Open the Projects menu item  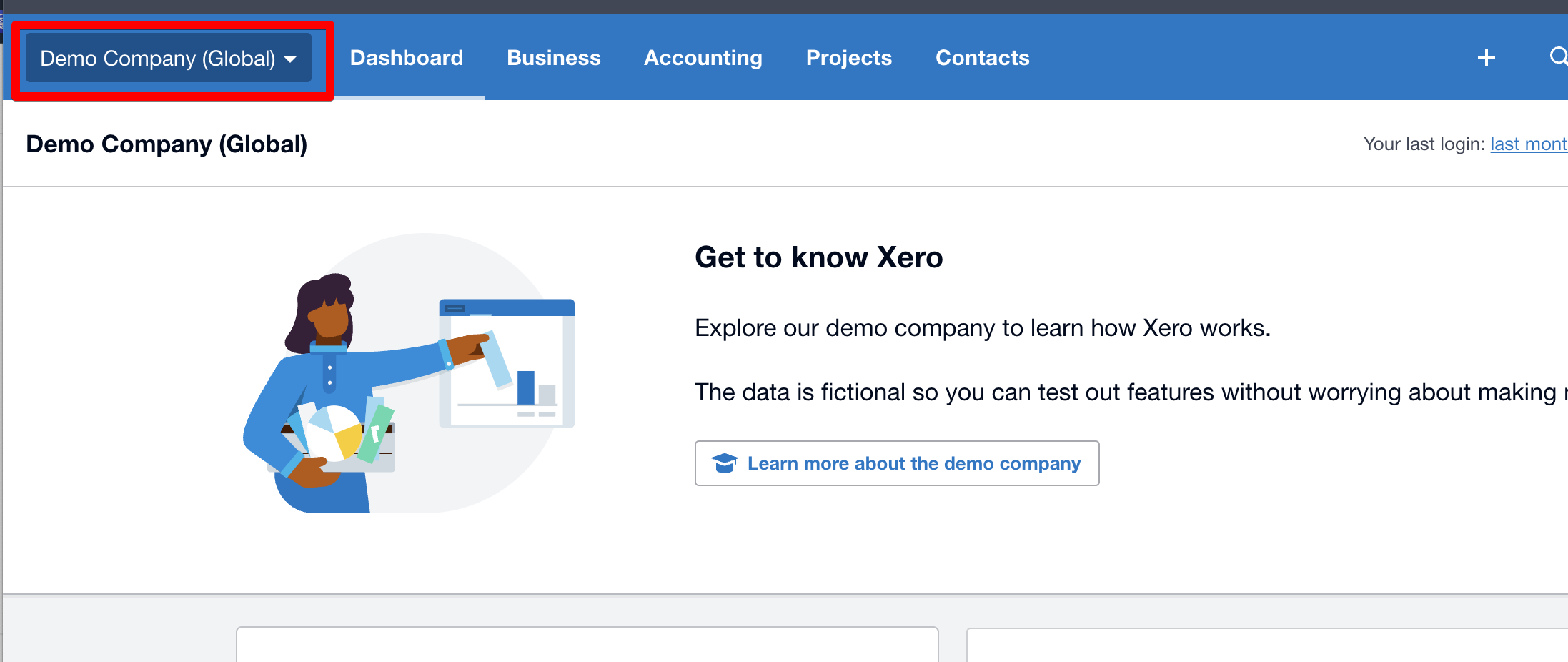pyautogui.click(x=848, y=58)
